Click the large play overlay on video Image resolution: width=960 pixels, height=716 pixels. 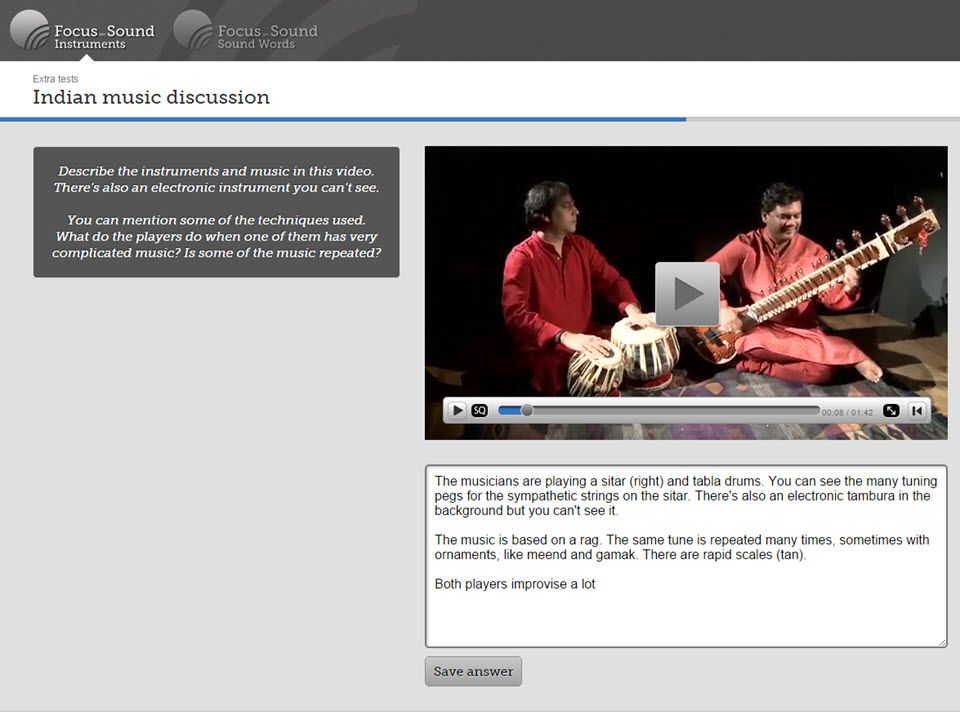(x=687, y=294)
